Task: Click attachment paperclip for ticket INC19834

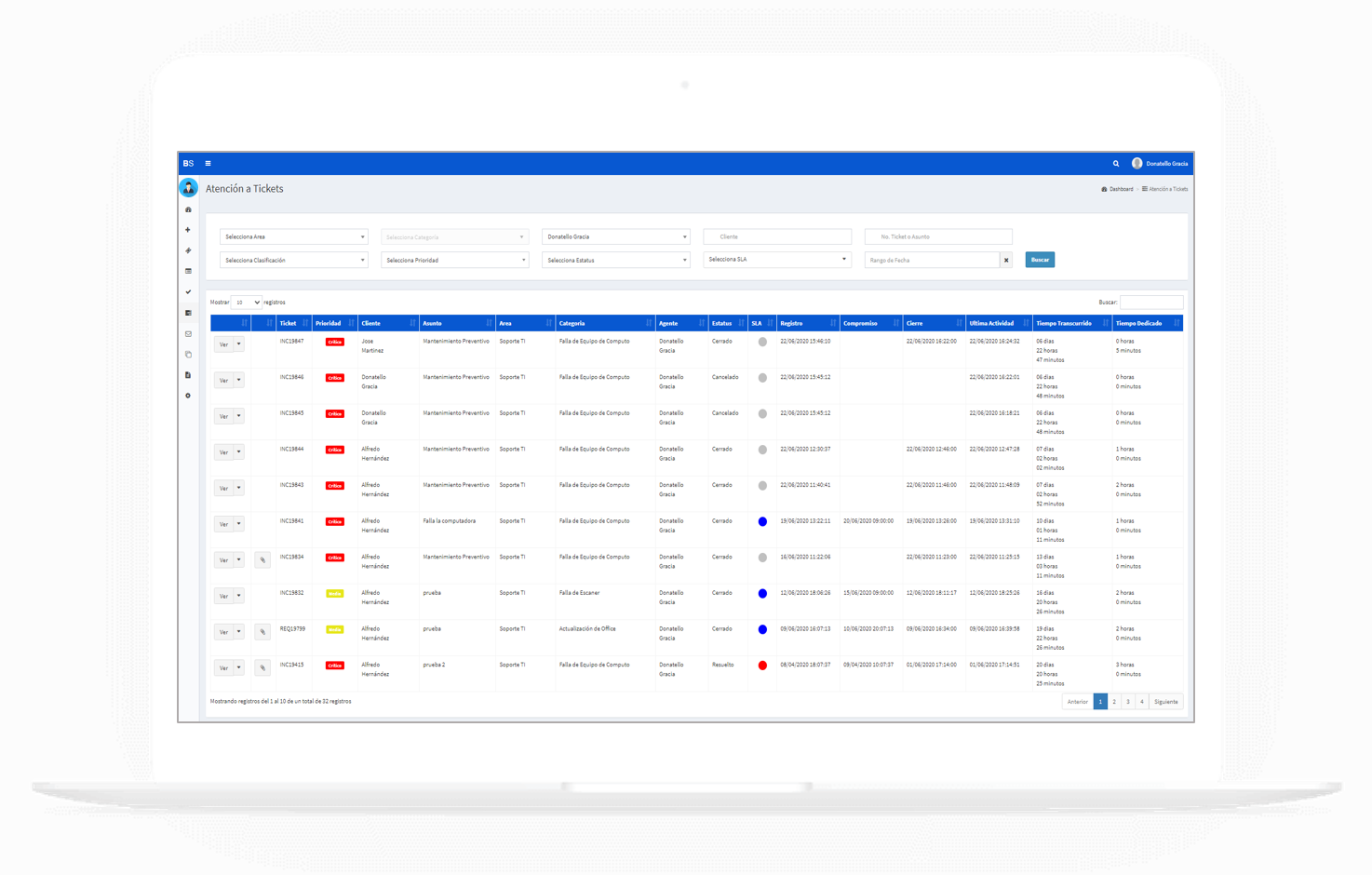Action: coord(262,560)
